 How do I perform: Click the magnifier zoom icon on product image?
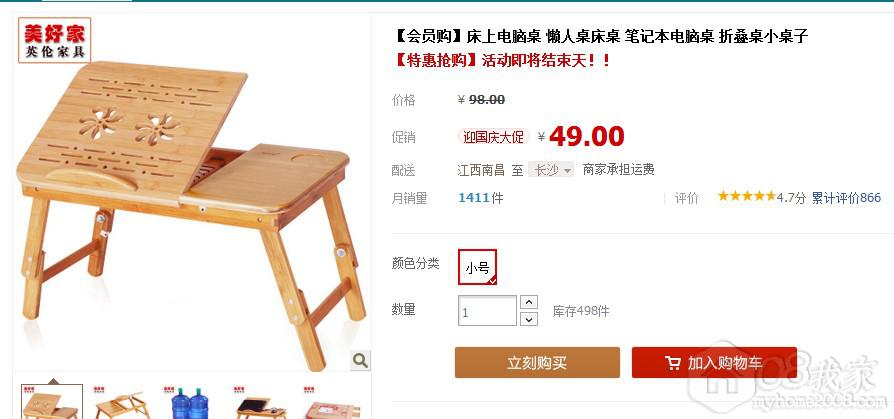click(360, 360)
